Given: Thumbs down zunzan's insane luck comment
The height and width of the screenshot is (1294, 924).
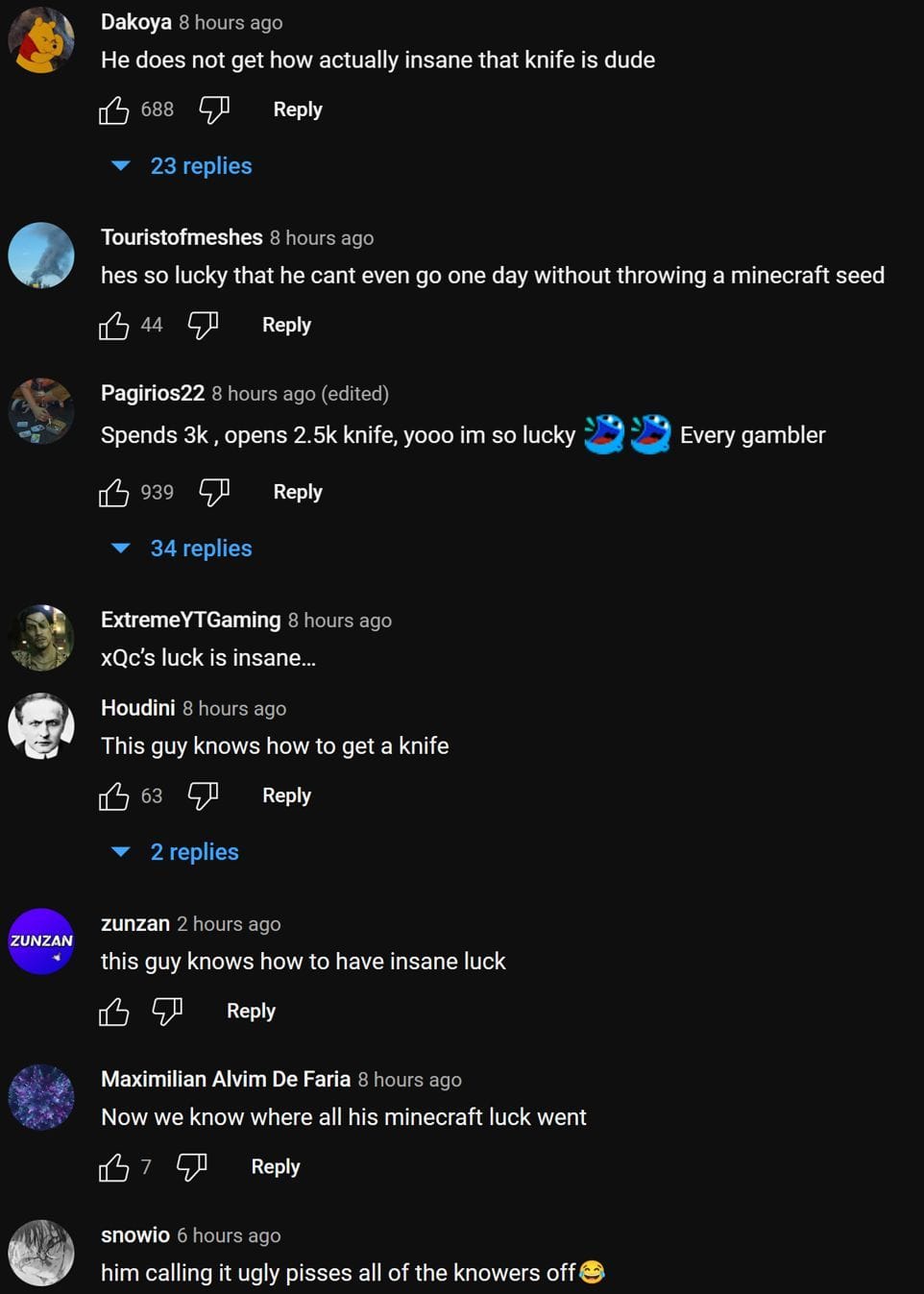Looking at the screenshot, I should point(167,1012).
